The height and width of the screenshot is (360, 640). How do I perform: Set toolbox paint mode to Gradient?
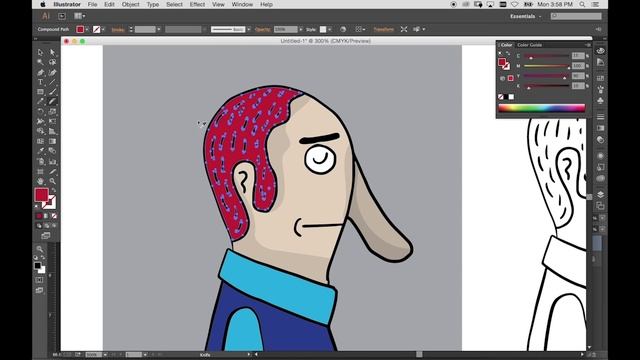tap(46, 216)
